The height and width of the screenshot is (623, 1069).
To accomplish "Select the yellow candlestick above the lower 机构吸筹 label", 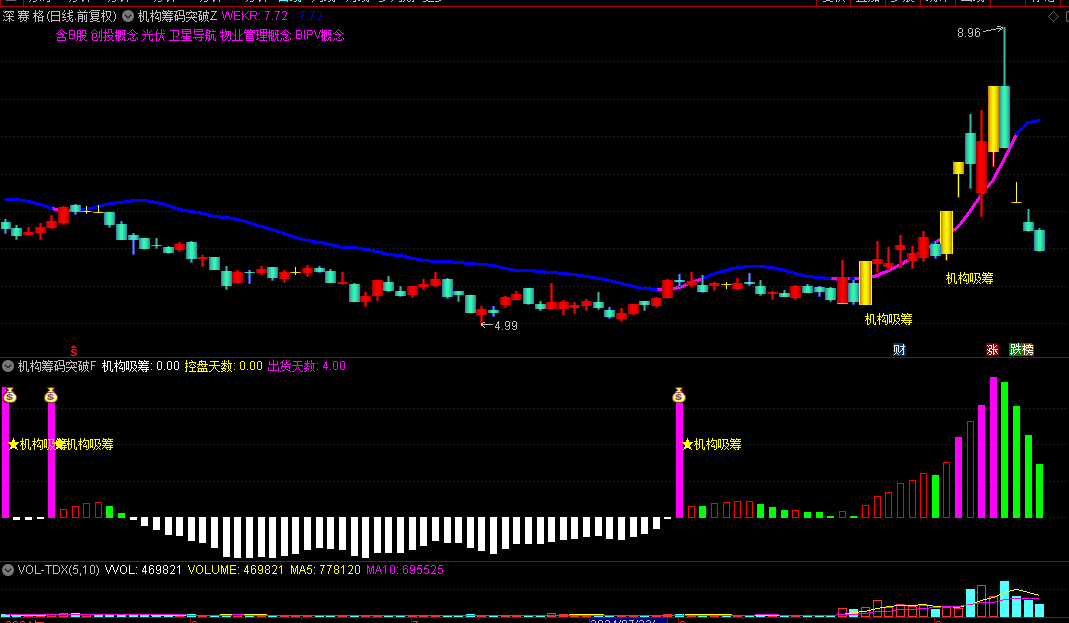I will click(865, 283).
